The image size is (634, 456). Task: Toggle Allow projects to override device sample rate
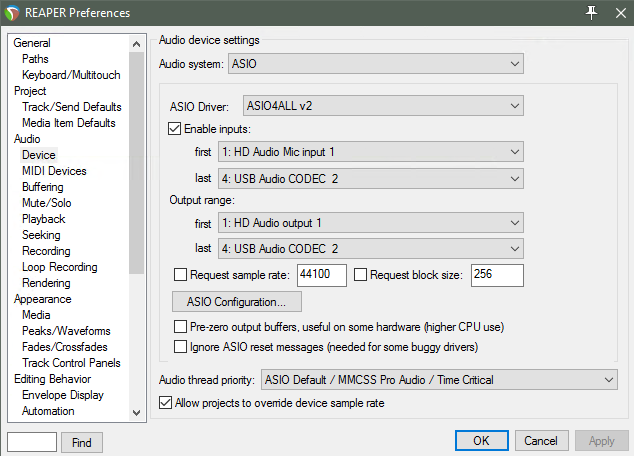pos(165,403)
